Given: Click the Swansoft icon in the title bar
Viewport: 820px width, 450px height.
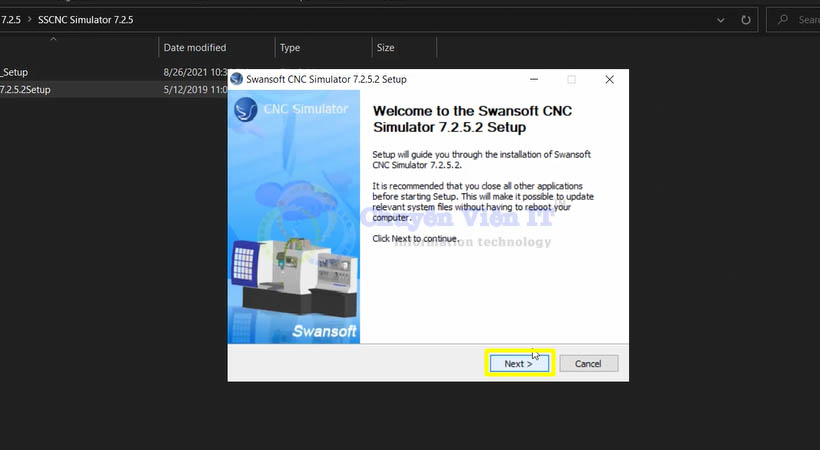Looking at the screenshot, I should click(x=237, y=79).
